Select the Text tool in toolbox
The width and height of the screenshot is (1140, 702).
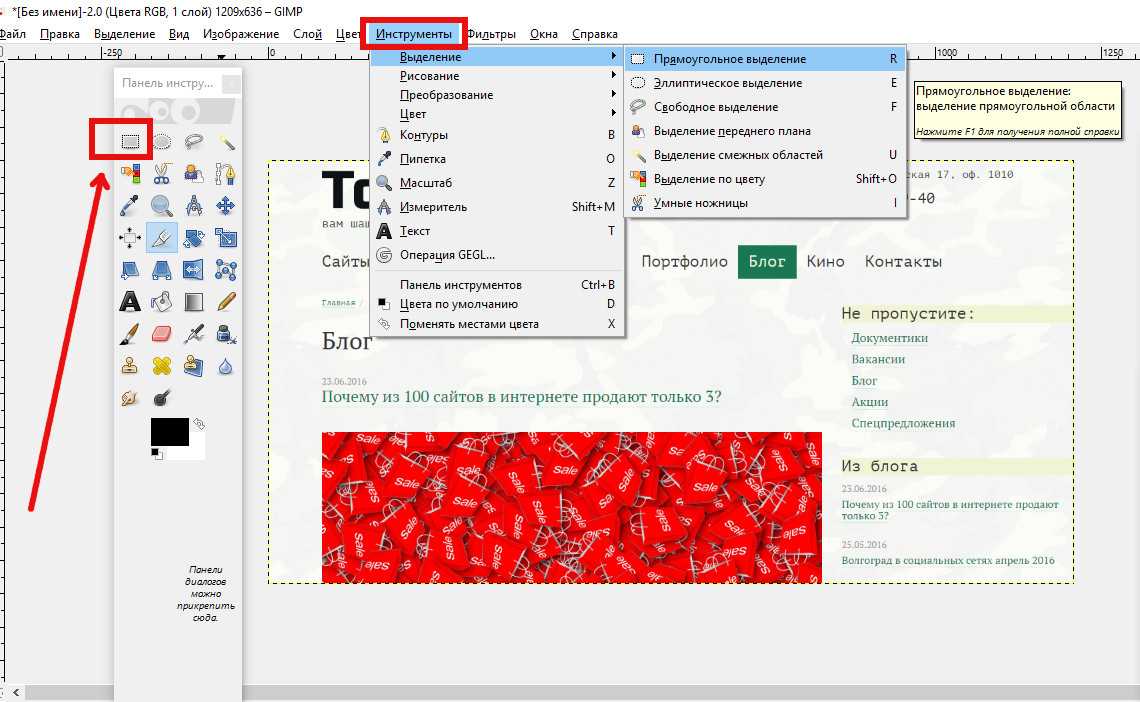130,301
